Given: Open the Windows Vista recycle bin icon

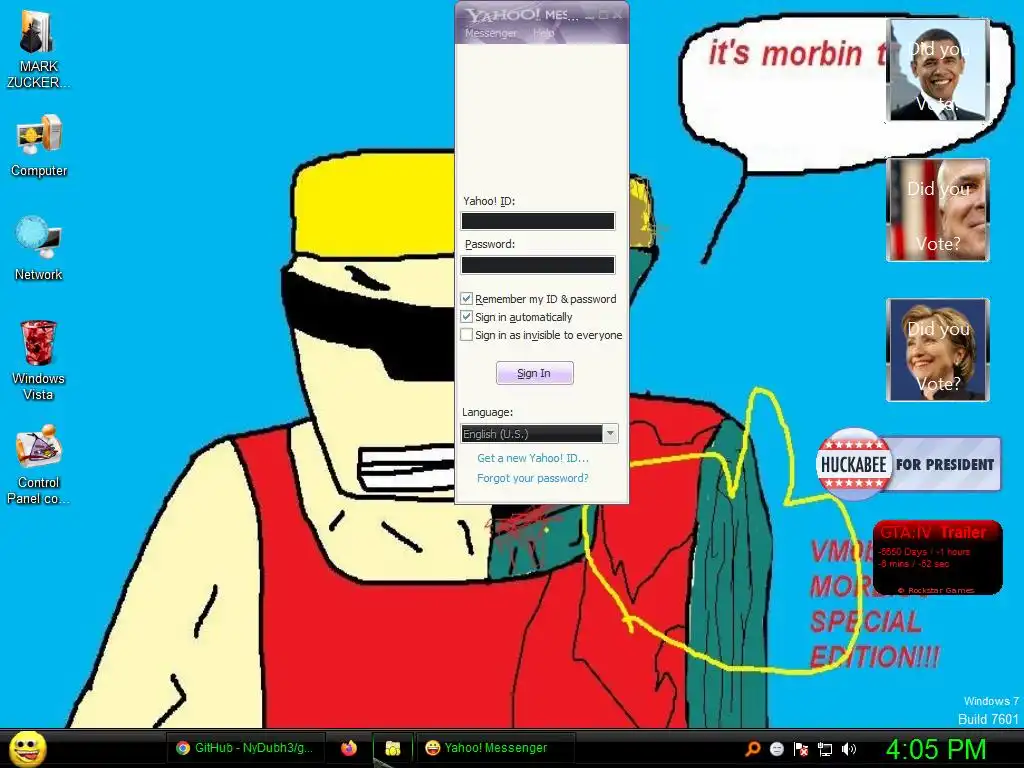Looking at the screenshot, I should click(39, 359).
